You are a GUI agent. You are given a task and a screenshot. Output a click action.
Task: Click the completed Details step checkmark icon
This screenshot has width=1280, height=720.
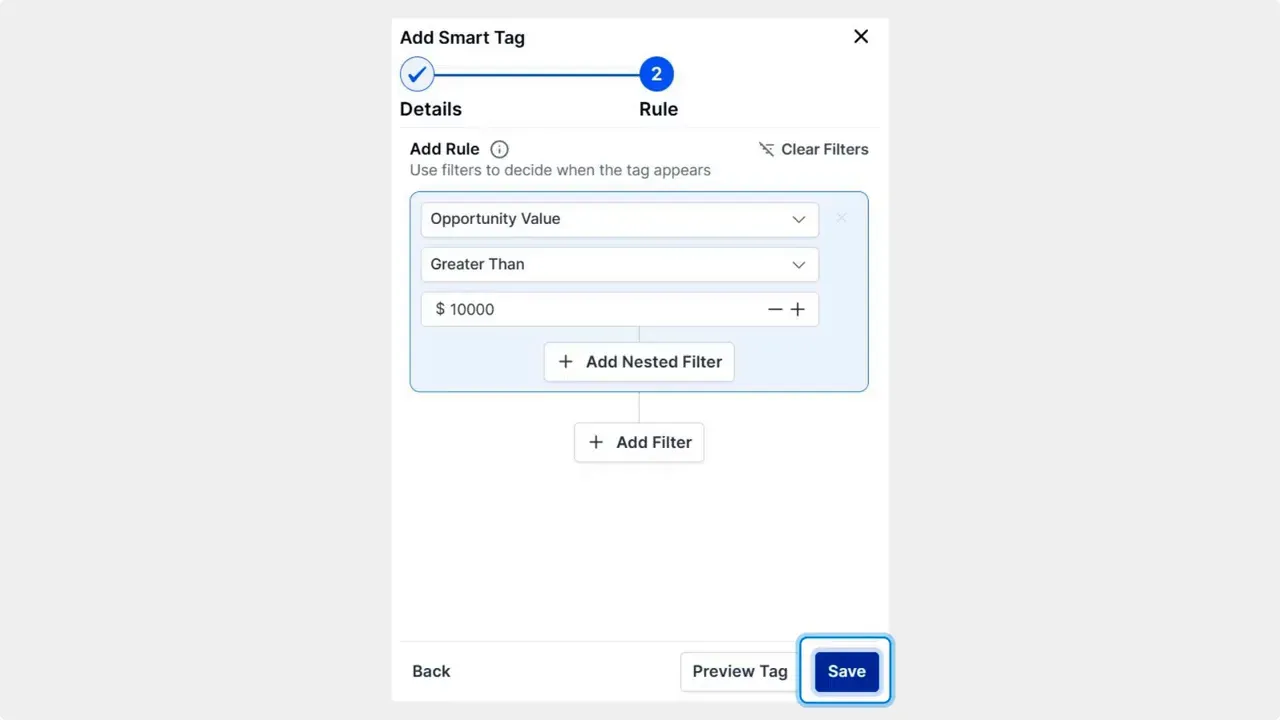417,73
